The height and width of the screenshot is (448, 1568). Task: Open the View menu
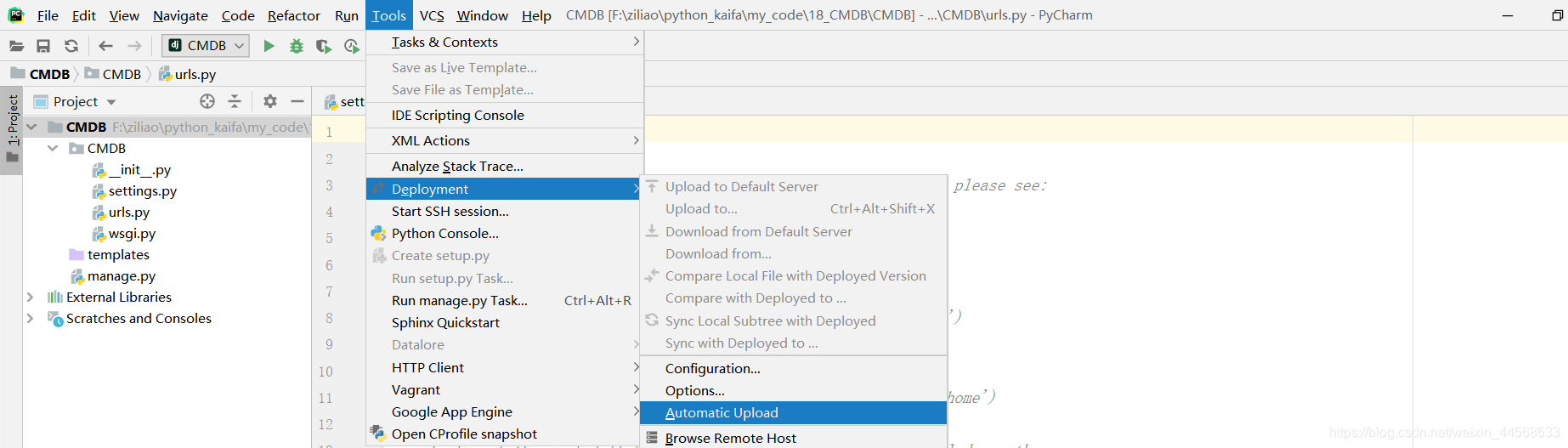coord(124,15)
